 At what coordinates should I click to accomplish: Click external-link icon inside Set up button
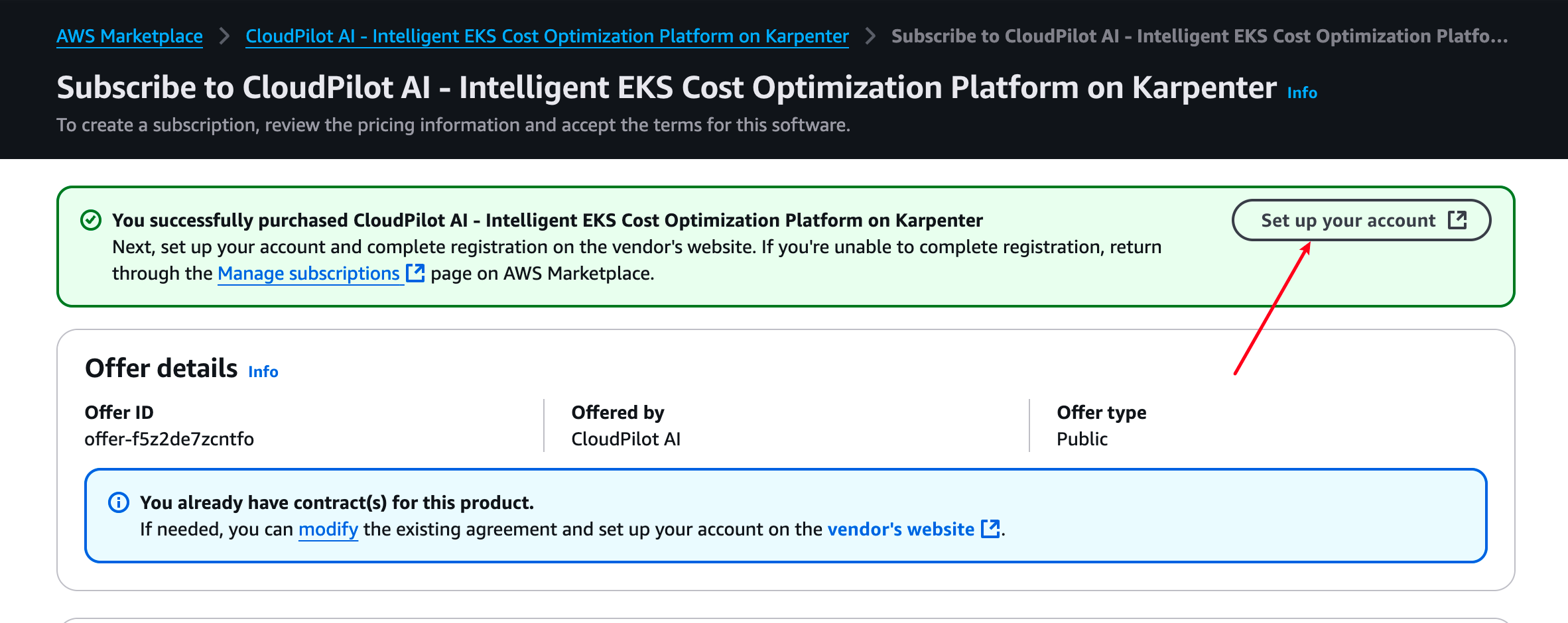(1457, 220)
